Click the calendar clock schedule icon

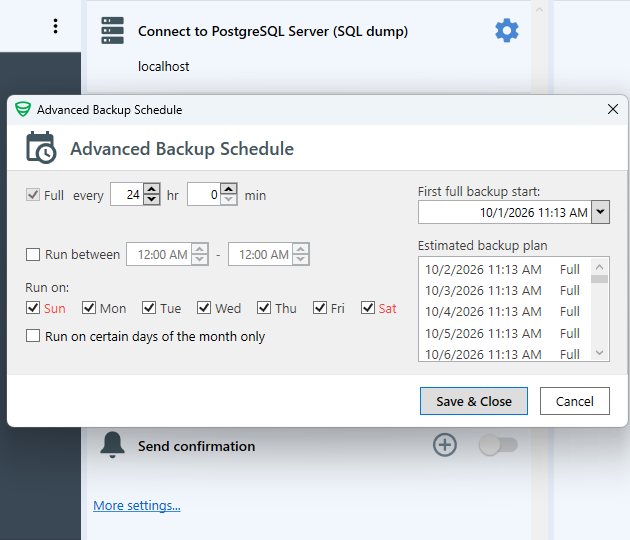41,148
